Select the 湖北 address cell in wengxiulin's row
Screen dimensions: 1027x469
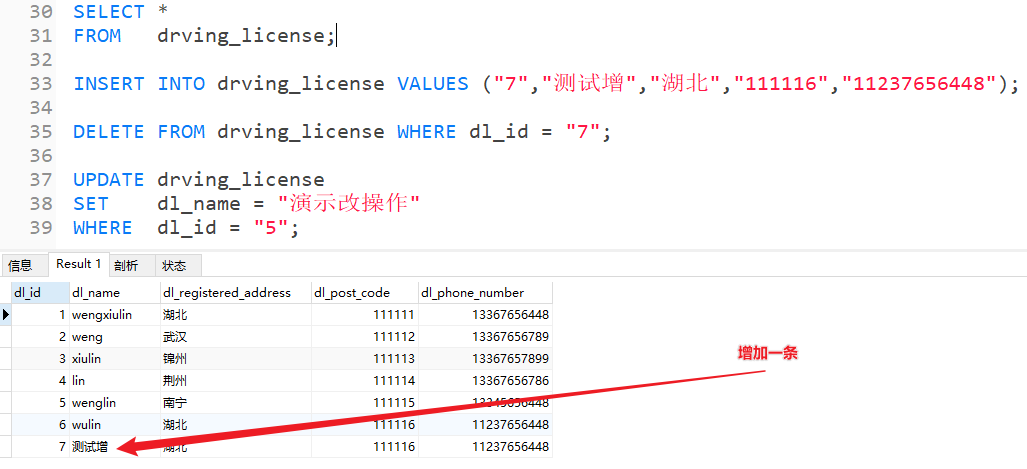click(x=236, y=315)
